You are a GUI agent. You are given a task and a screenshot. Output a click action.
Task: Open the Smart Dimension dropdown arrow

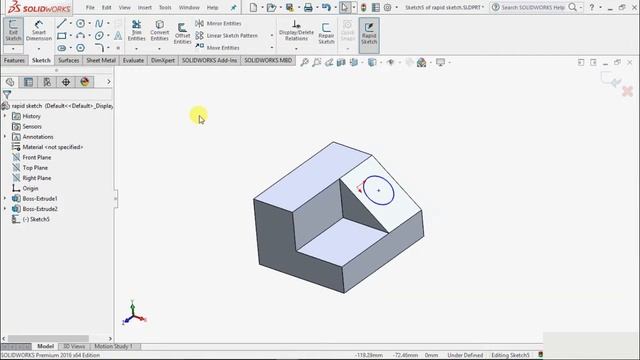point(39,49)
